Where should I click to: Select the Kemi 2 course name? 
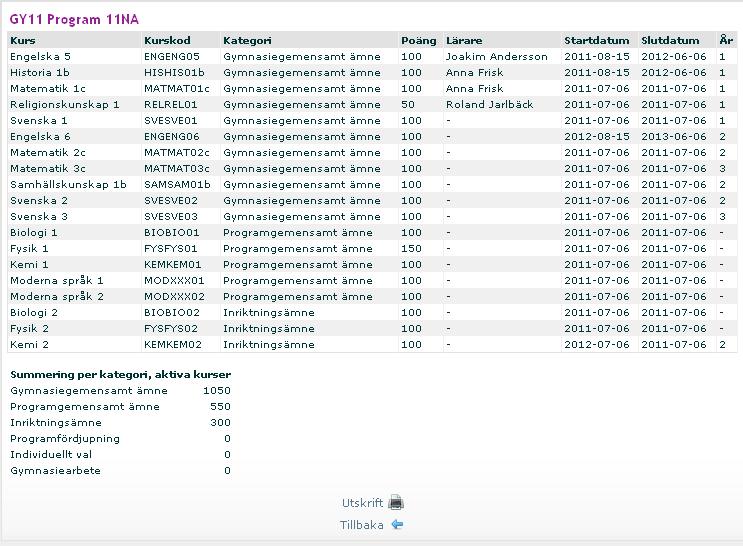pos(29,345)
